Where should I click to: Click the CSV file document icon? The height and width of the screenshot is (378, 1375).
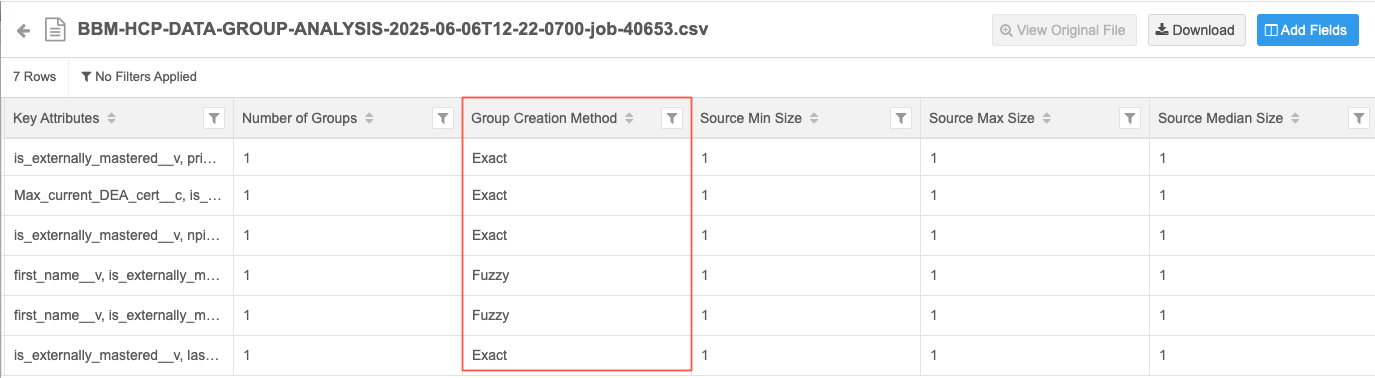pos(56,30)
